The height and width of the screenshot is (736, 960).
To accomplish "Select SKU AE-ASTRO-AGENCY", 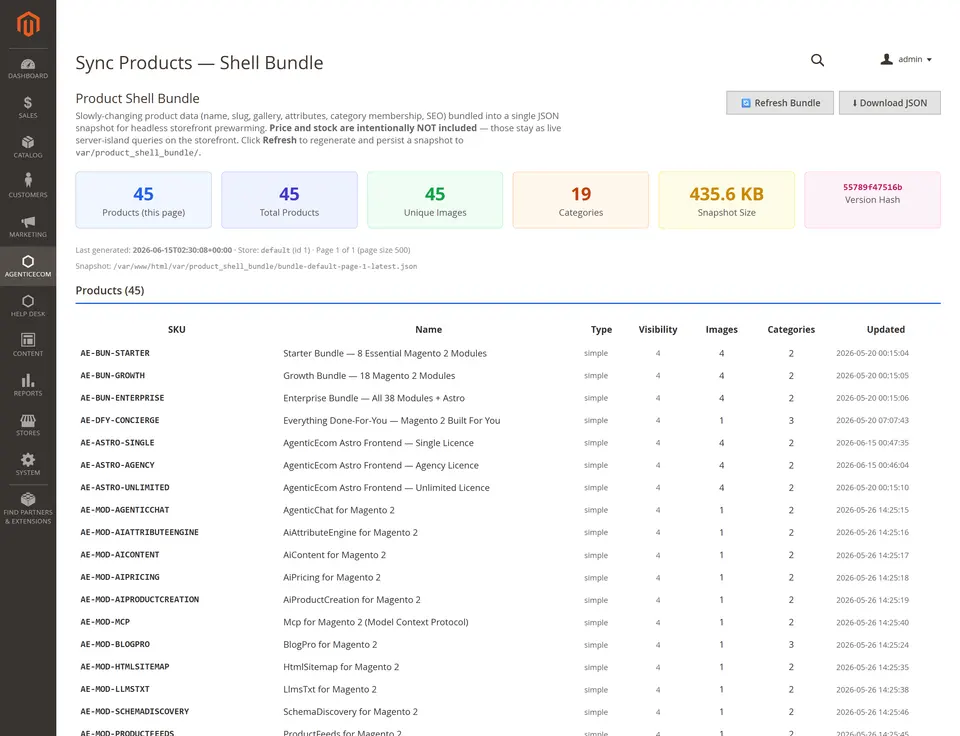I will pos(118,465).
